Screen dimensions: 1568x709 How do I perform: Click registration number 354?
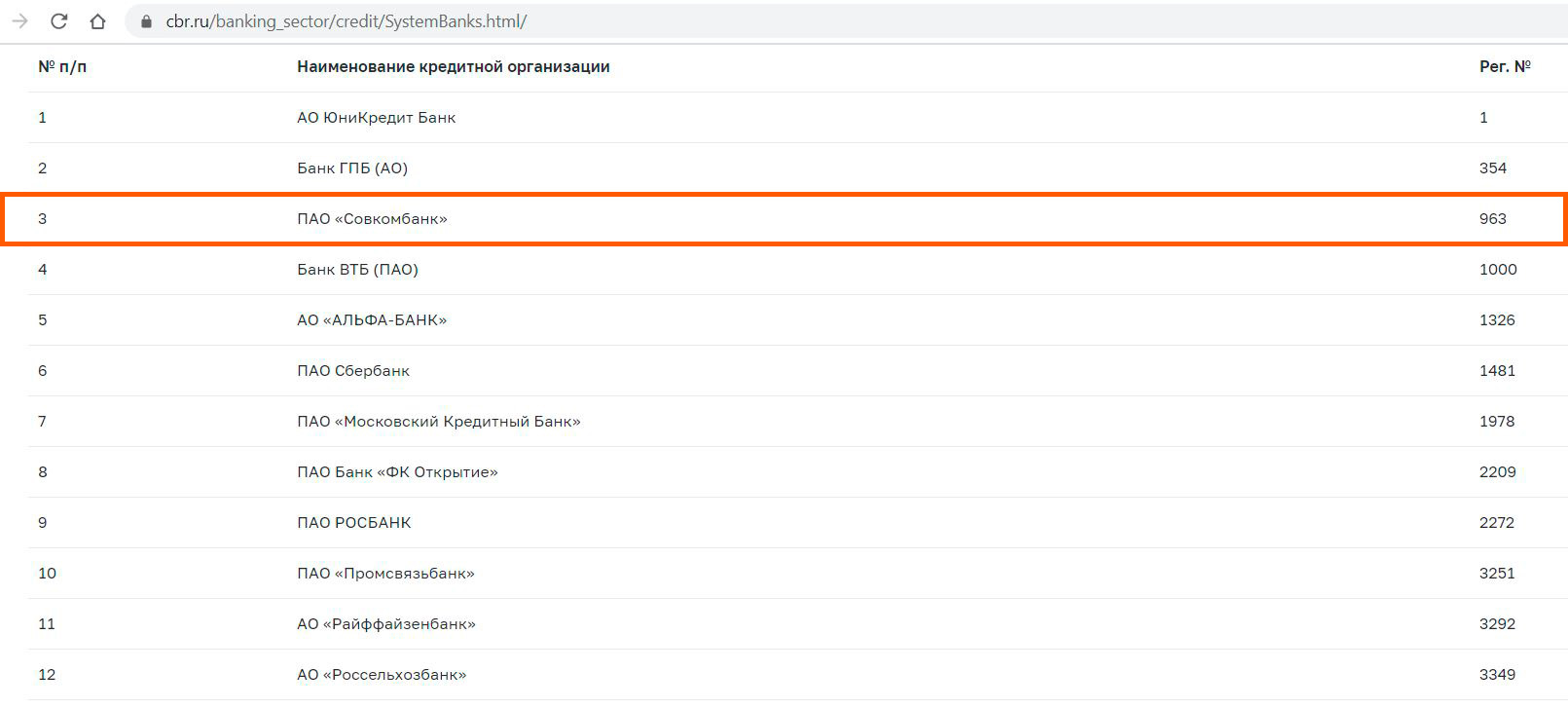pos(1493,168)
